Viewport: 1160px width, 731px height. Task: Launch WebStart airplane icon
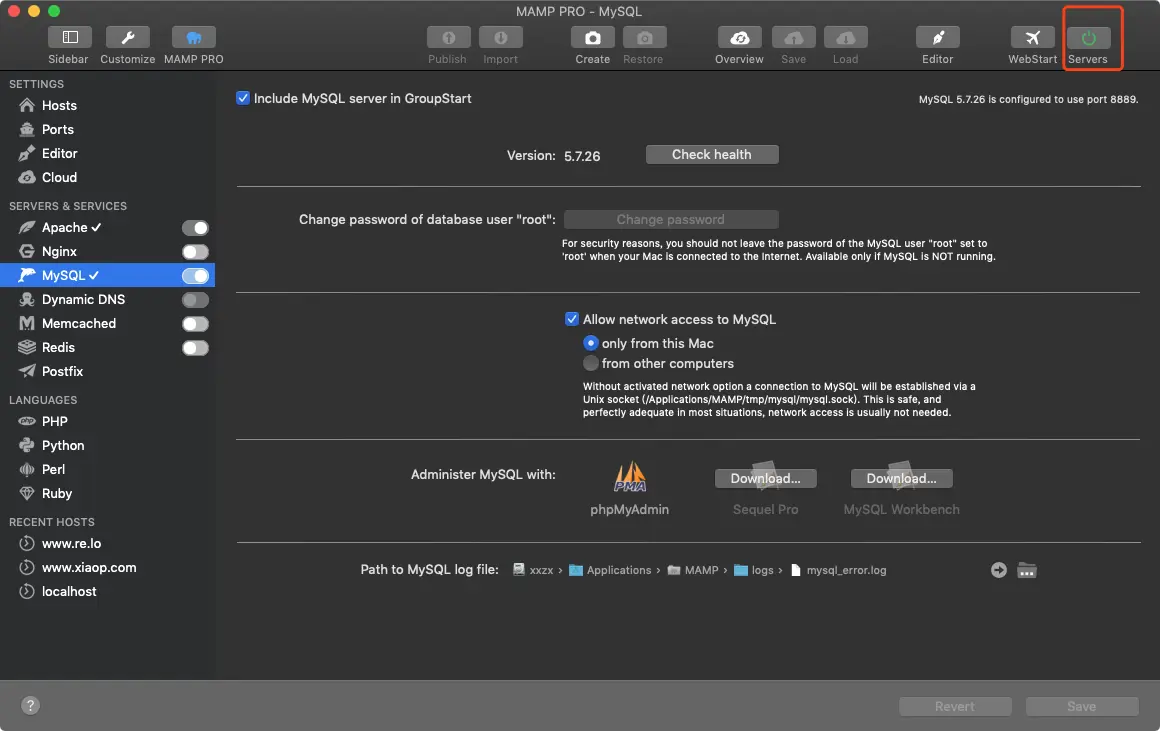[1033, 37]
